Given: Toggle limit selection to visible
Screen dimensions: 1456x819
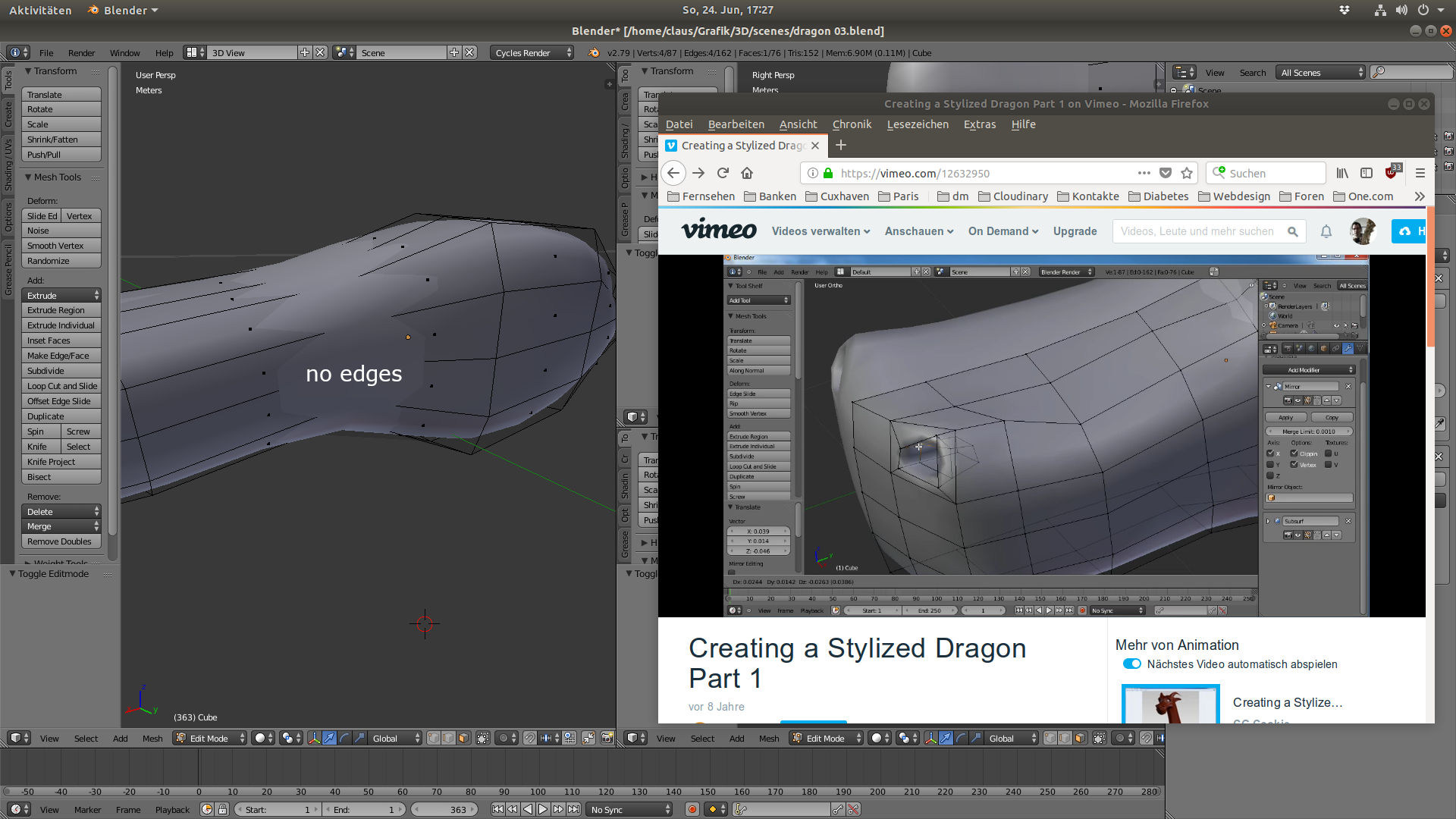Looking at the screenshot, I should pyautogui.click(x=482, y=738).
